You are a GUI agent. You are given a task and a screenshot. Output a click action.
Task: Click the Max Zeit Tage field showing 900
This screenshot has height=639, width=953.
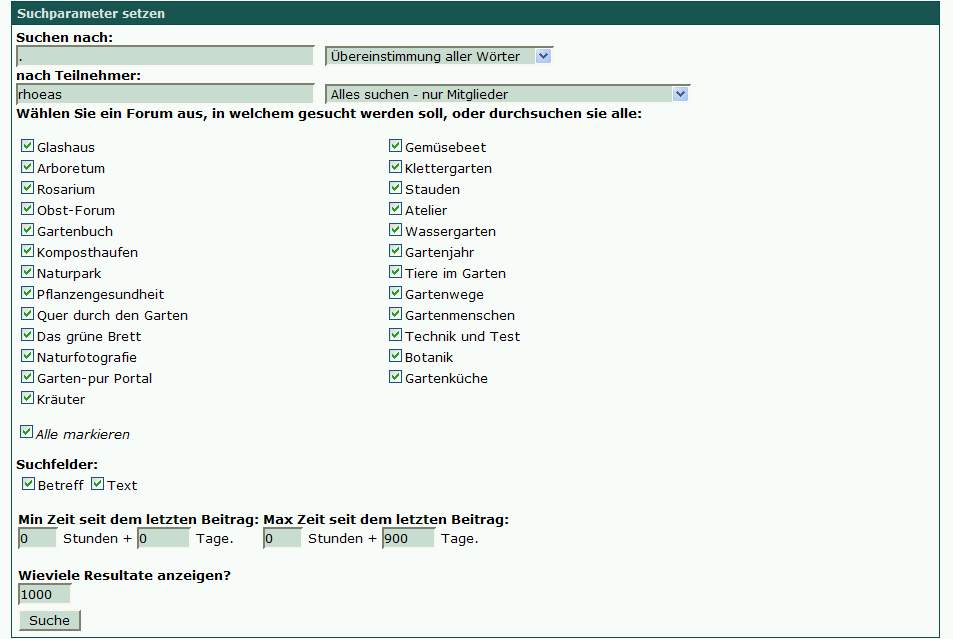408,538
